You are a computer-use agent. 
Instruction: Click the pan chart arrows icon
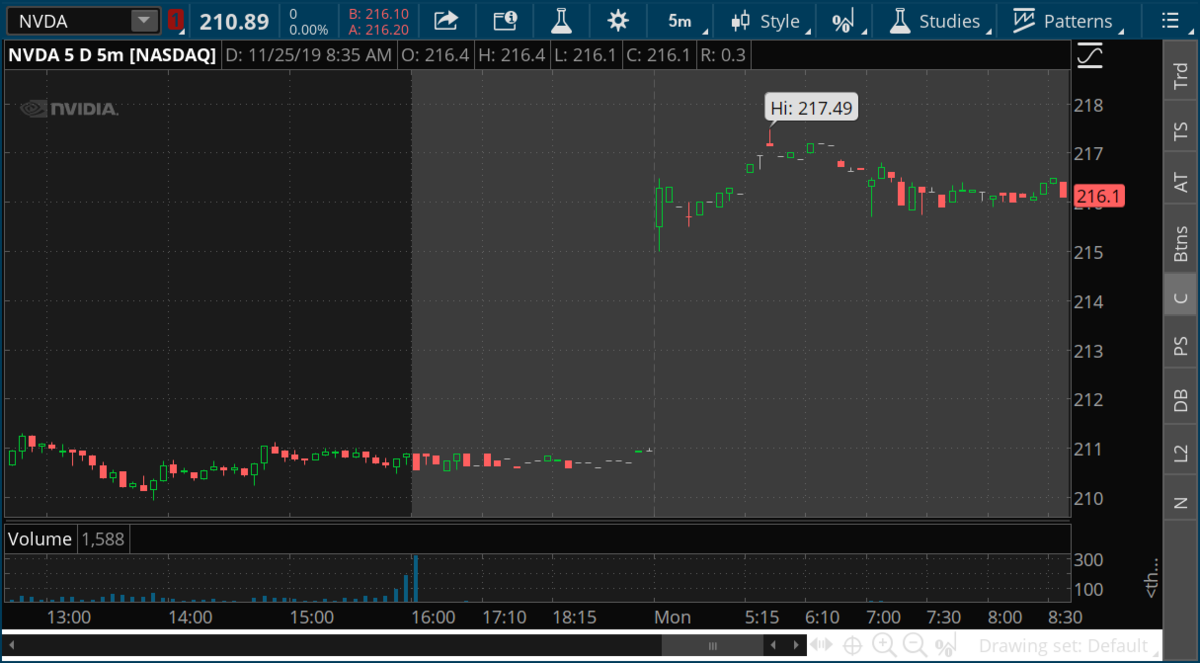822,645
